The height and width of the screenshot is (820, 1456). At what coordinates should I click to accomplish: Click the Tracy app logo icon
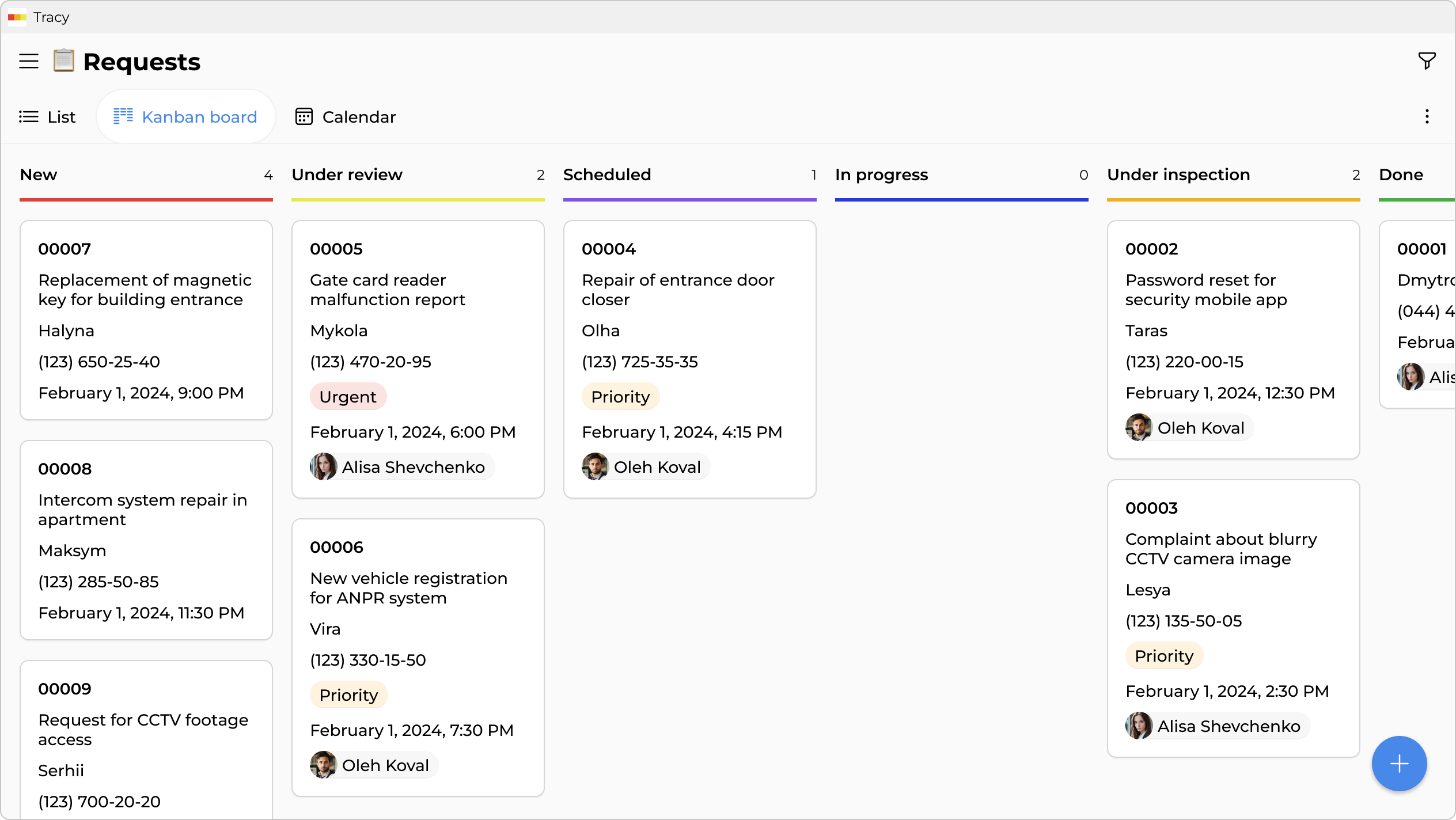pyautogui.click(x=17, y=17)
